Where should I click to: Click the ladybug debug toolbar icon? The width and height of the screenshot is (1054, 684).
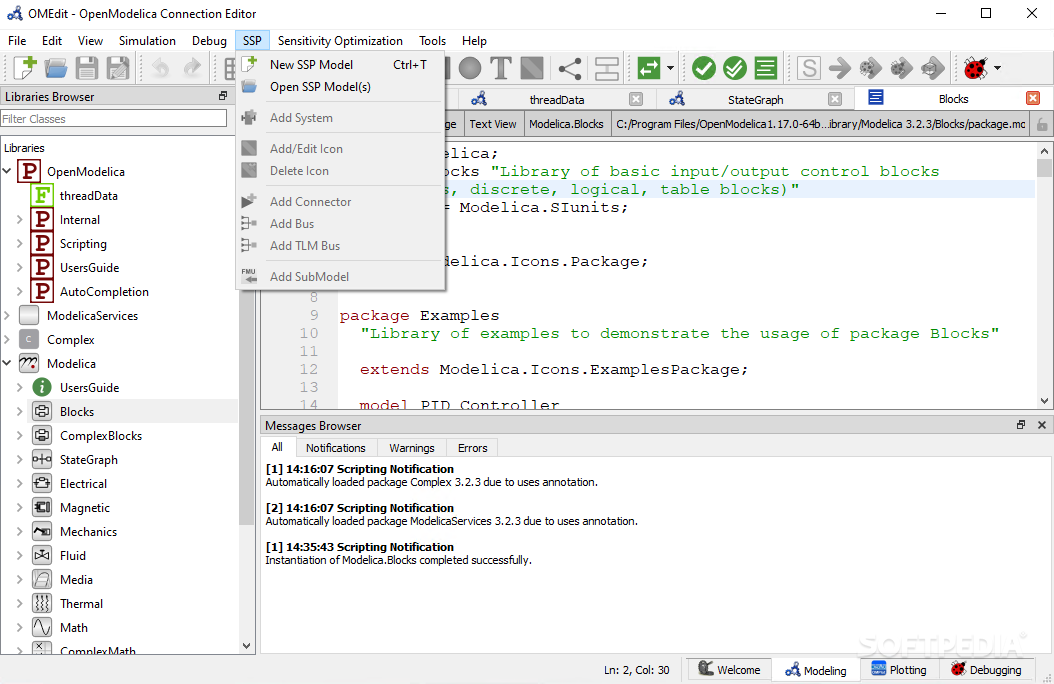coord(975,68)
